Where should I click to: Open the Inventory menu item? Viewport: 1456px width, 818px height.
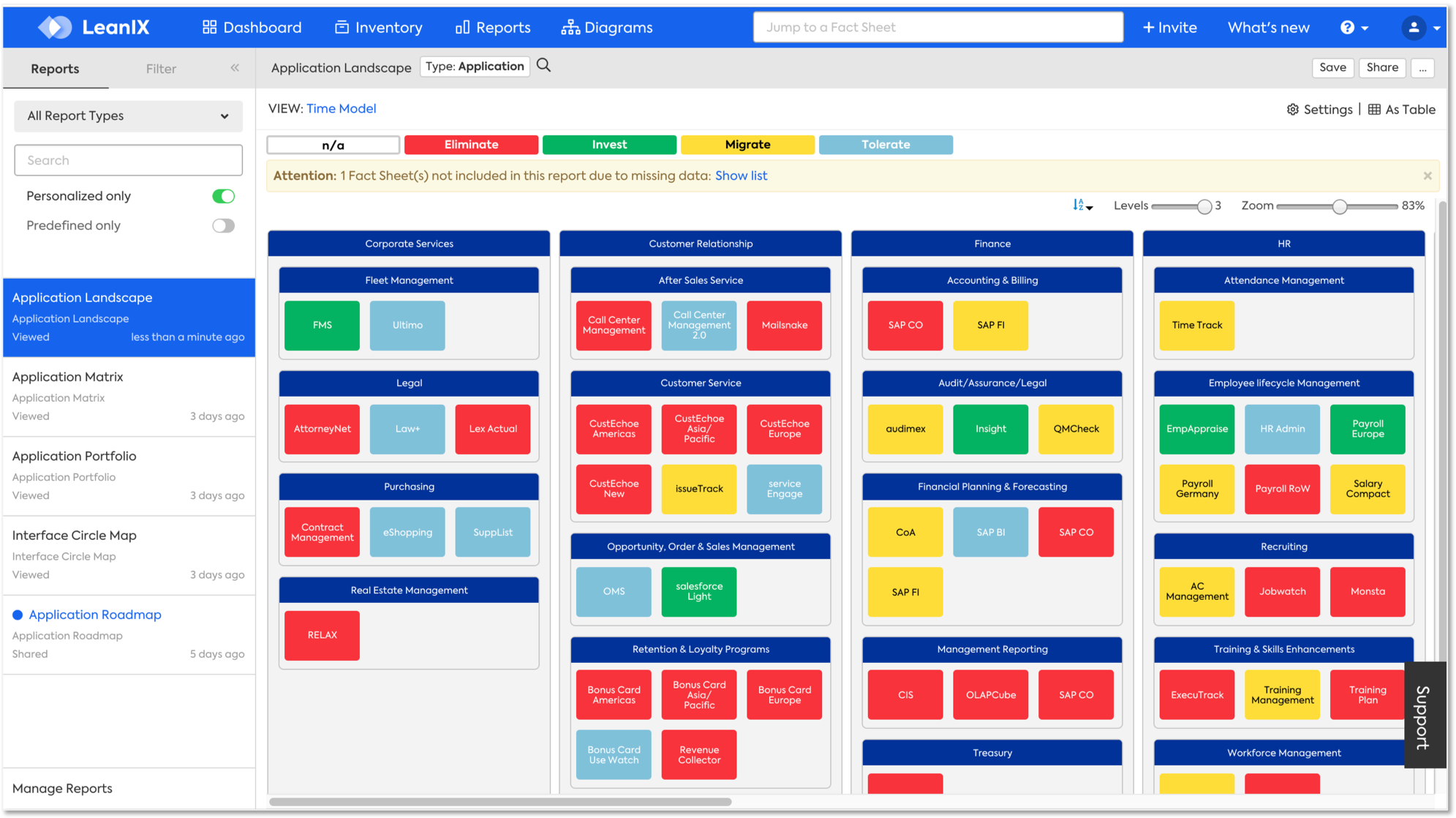[x=378, y=28]
